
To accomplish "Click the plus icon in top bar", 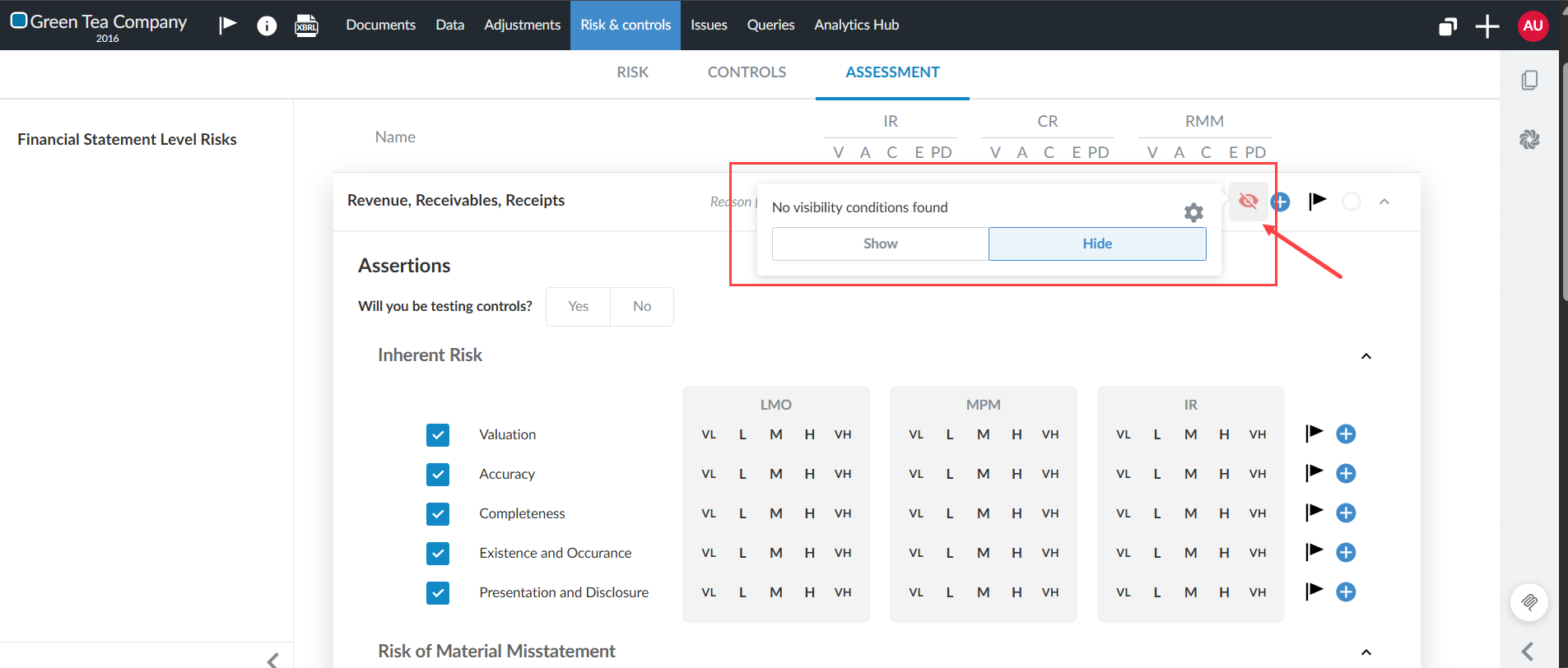I will click(1487, 26).
